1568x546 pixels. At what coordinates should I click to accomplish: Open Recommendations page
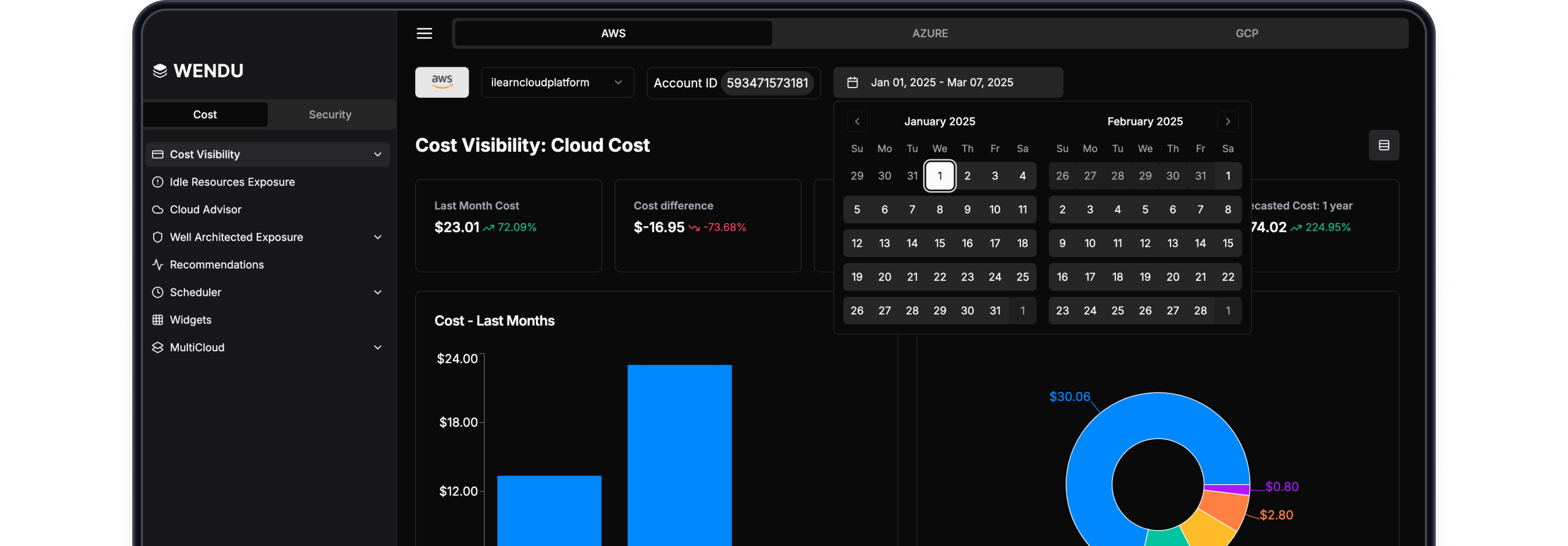[268, 264]
